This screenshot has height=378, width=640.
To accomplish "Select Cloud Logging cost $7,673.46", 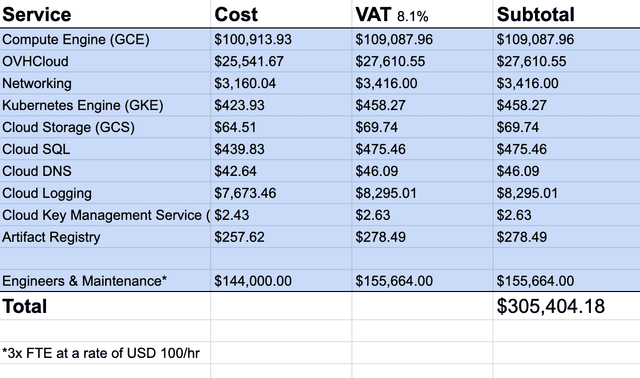I will (281, 193).
